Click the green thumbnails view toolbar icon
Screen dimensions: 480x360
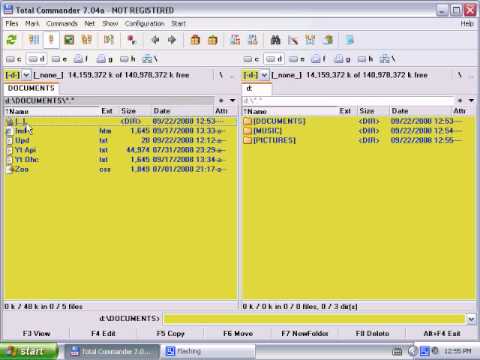point(69,40)
